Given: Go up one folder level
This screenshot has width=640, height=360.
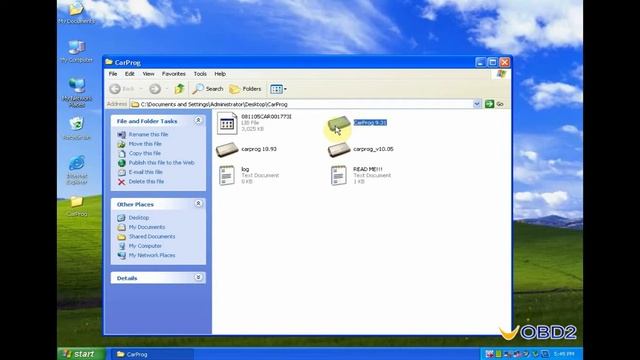Looking at the screenshot, I should tap(179, 89).
